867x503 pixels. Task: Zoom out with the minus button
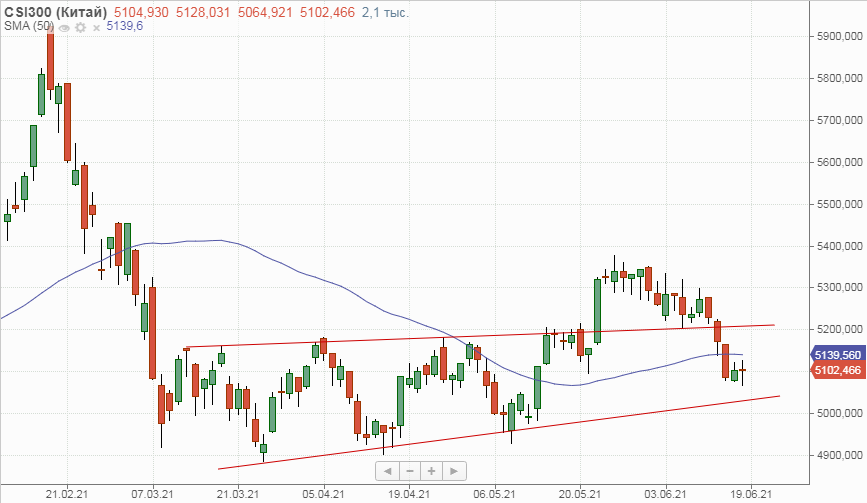(x=410, y=471)
